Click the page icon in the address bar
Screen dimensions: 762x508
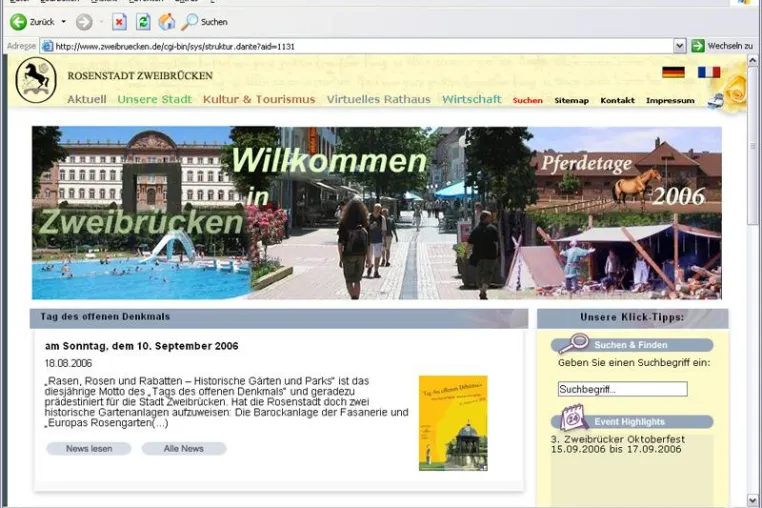[47, 46]
